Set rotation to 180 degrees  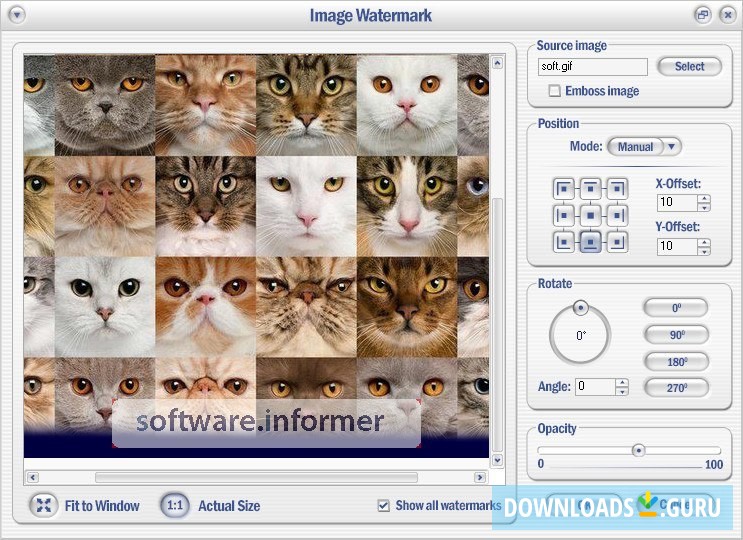[676, 362]
